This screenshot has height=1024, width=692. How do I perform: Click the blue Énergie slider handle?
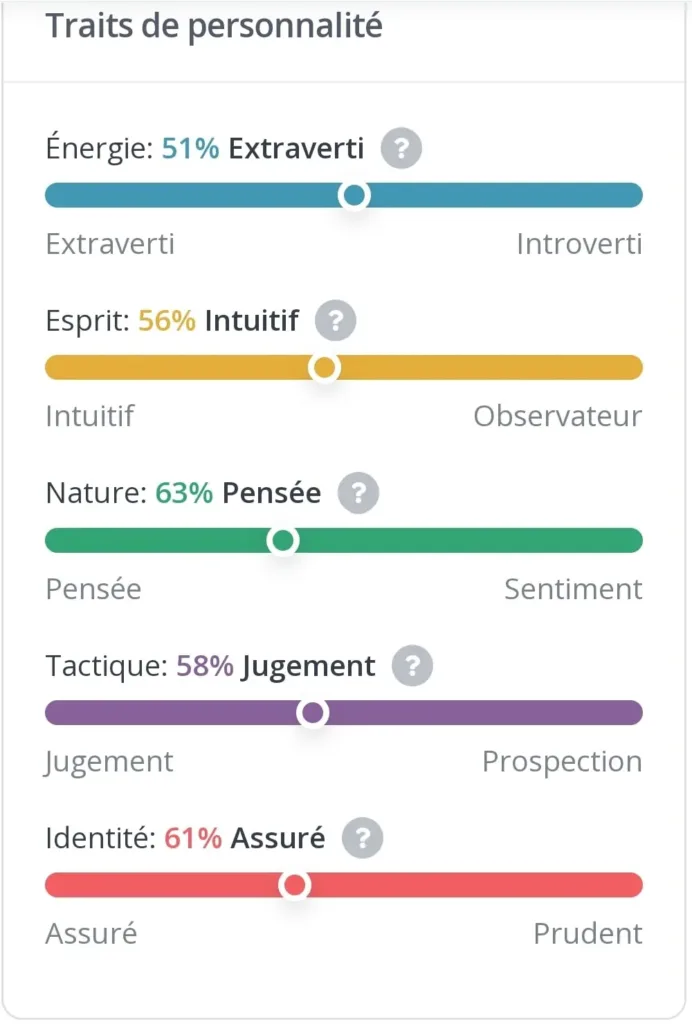click(354, 195)
